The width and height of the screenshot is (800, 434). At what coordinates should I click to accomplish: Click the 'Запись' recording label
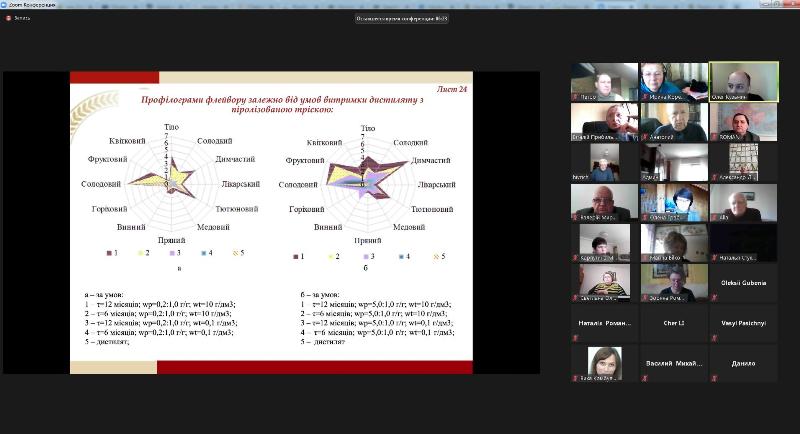pos(22,18)
